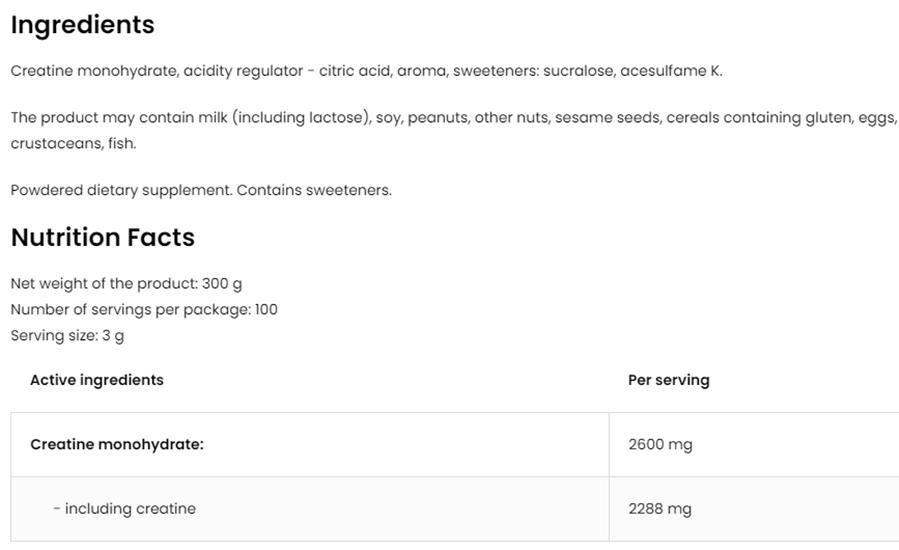Click the 'Net weight of the product: 300 g' line

click(126, 284)
